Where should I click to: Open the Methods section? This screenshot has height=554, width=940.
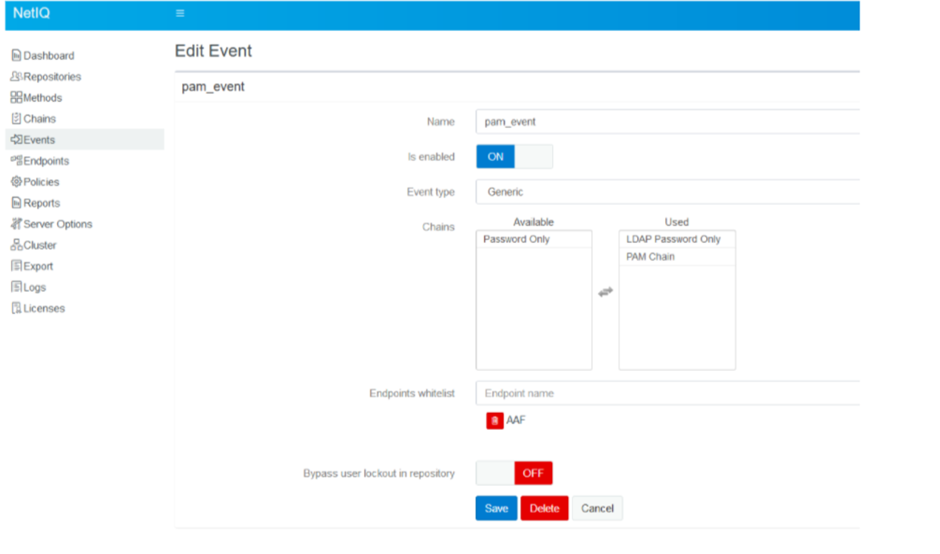pos(43,98)
